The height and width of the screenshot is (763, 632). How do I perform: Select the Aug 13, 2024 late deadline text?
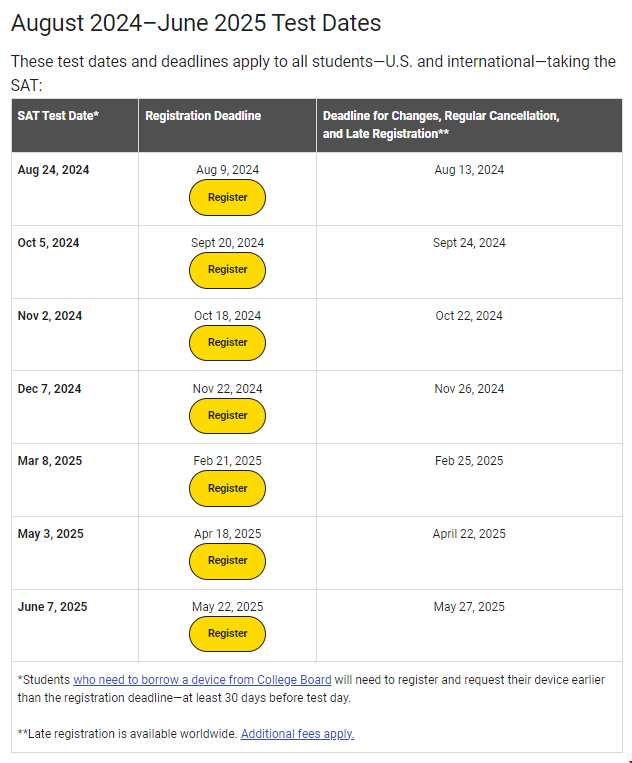pos(469,170)
